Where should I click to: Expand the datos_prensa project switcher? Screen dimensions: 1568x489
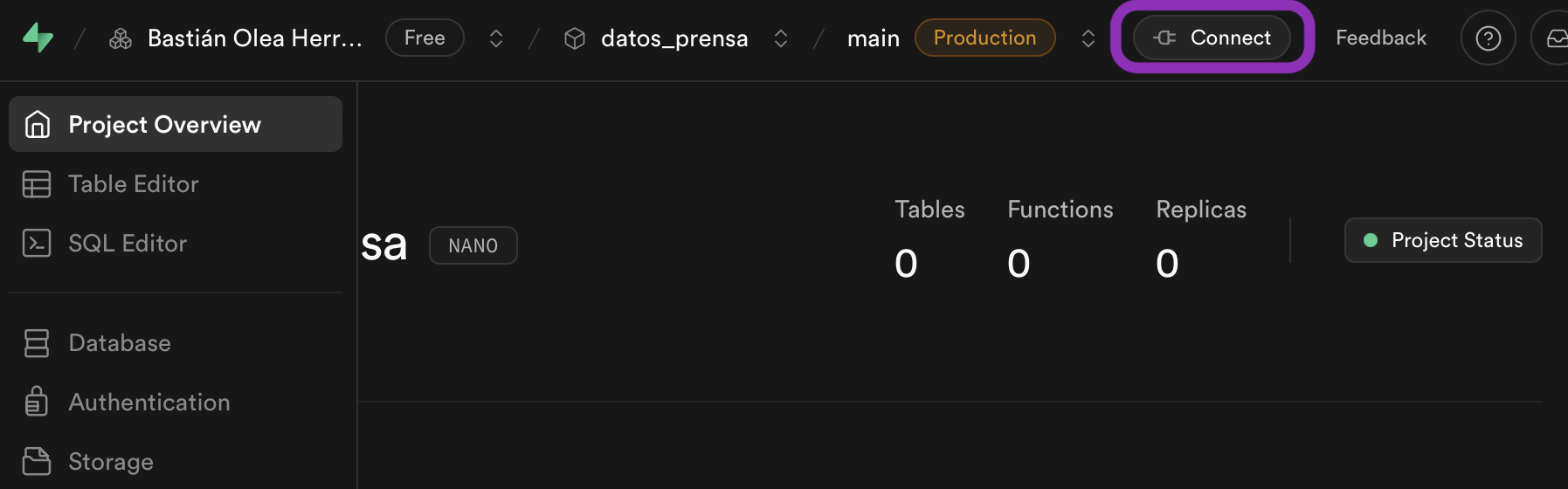(781, 38)
